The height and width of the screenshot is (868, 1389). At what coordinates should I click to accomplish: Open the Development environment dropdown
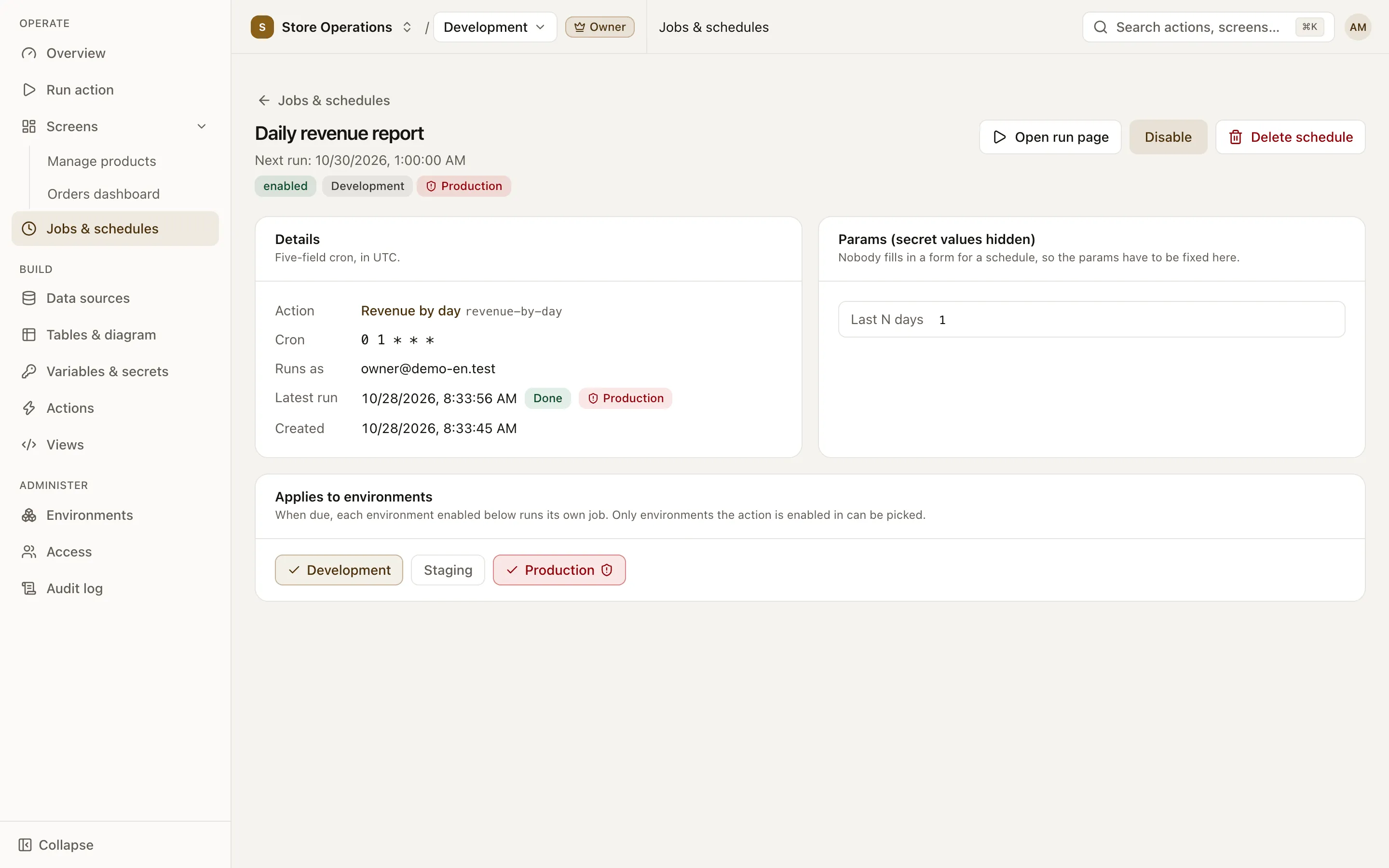[x=495, y=27]
